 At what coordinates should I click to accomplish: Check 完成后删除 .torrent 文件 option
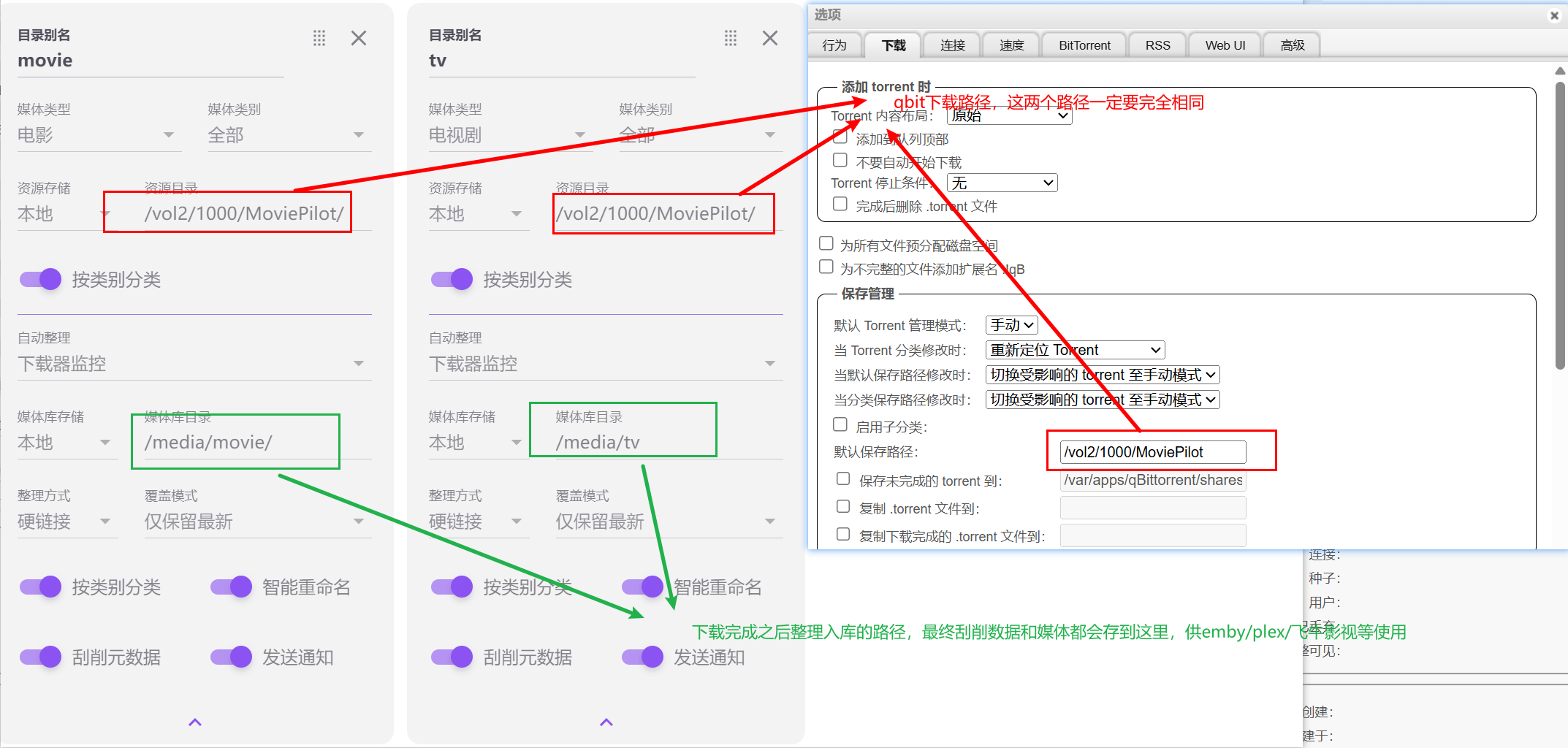[x=840, y=205]
